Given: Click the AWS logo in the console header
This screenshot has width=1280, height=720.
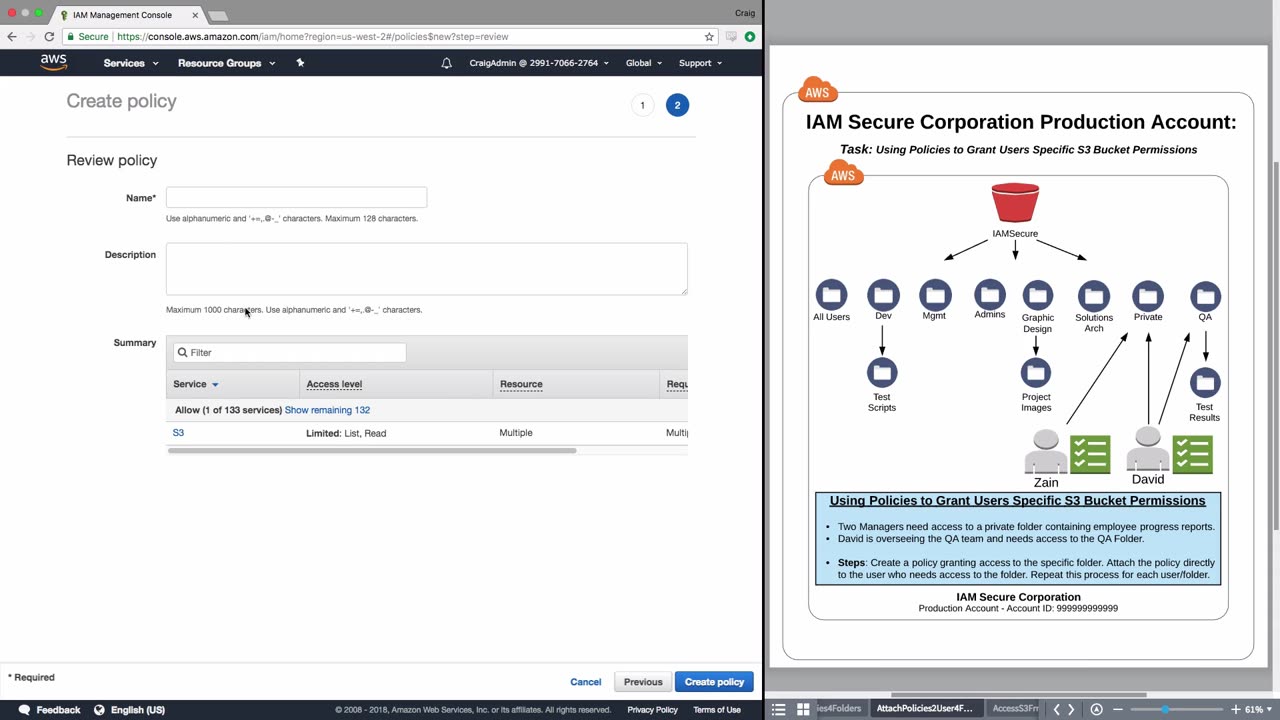Looking at the screenshot, I should tap(53, 63).
